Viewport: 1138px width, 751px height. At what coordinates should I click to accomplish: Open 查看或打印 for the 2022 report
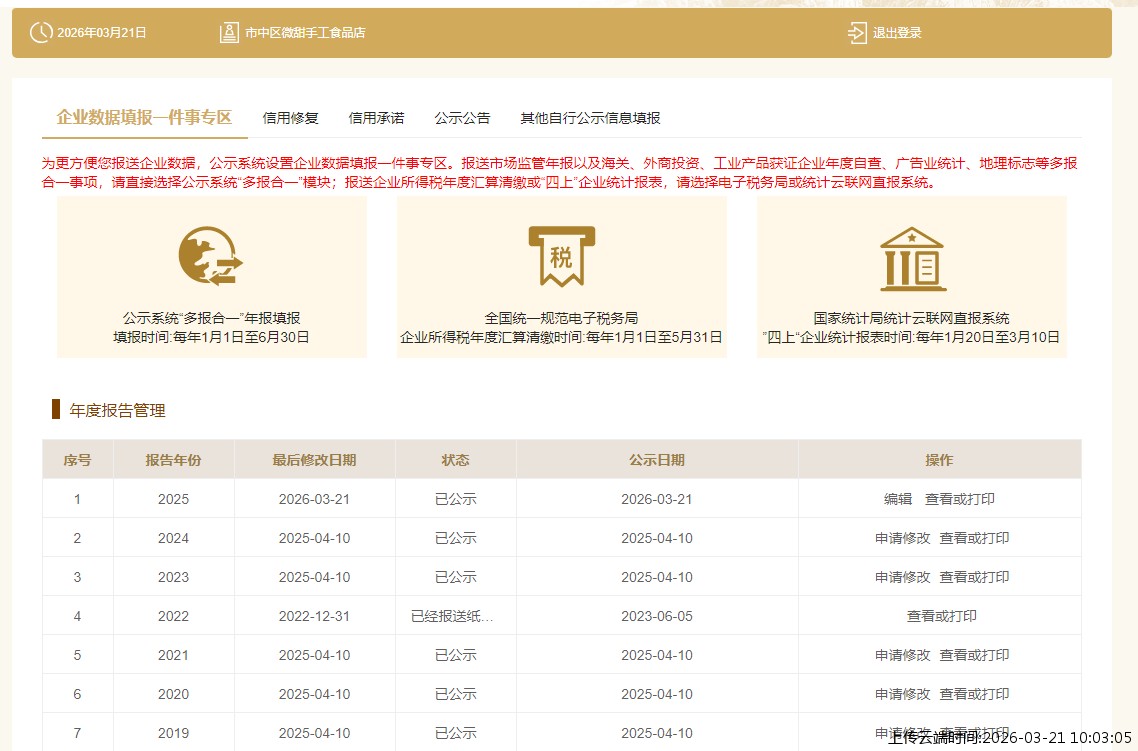point(939,616)
